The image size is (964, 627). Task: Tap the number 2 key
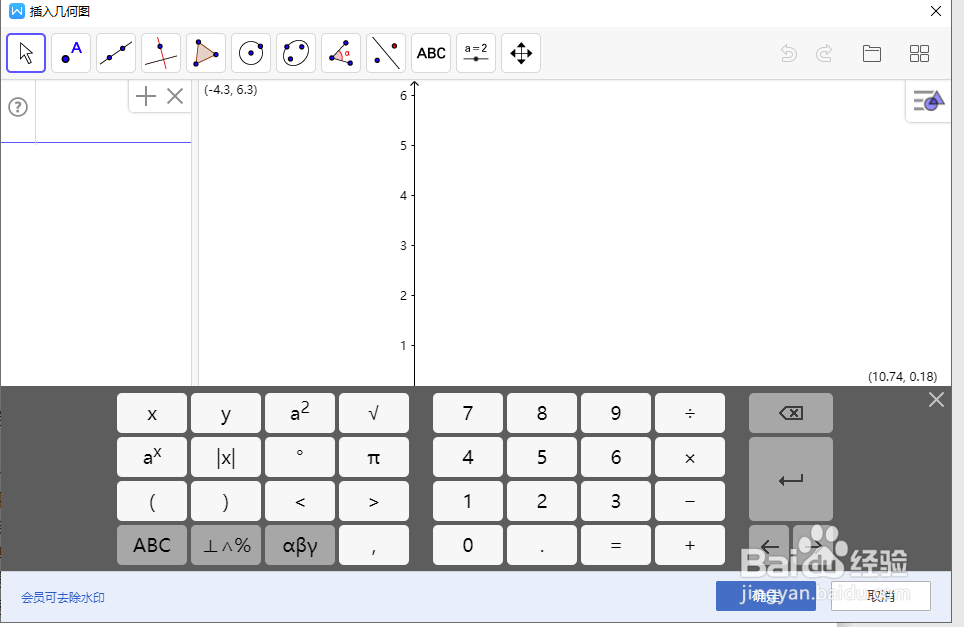(x=542, y=501)
